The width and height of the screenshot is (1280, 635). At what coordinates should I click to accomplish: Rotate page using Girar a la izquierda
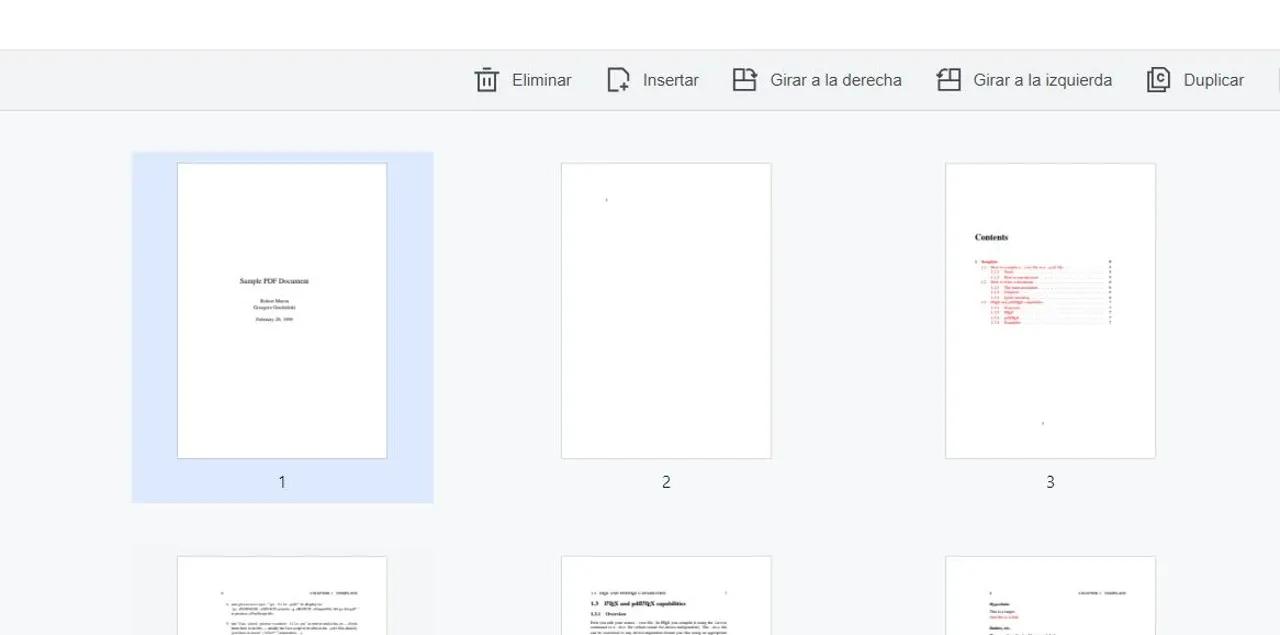click(x=1043, y=80)
